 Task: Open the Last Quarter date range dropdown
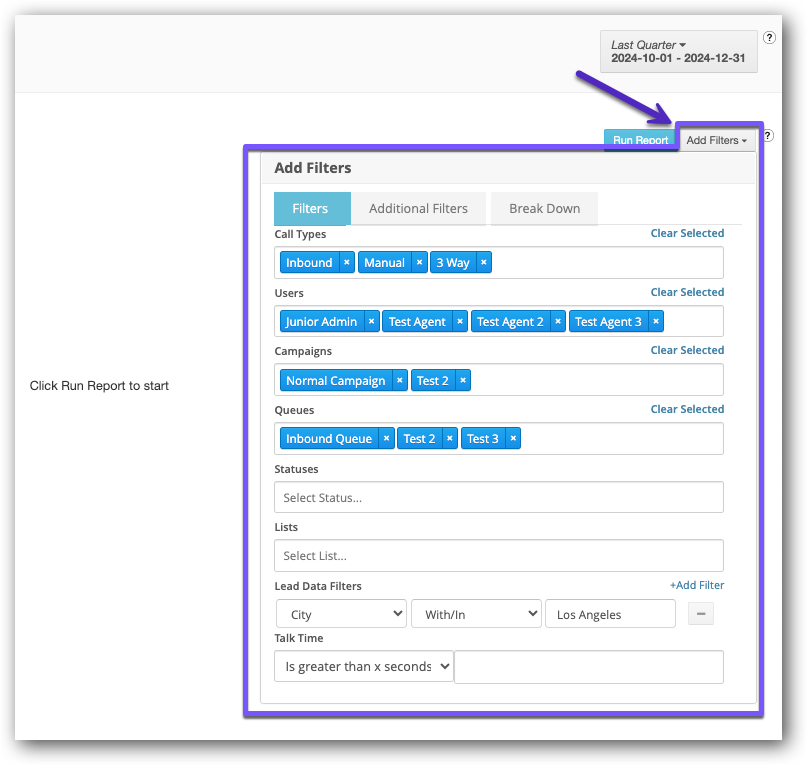pyautogui.click(x=678, y=51)
